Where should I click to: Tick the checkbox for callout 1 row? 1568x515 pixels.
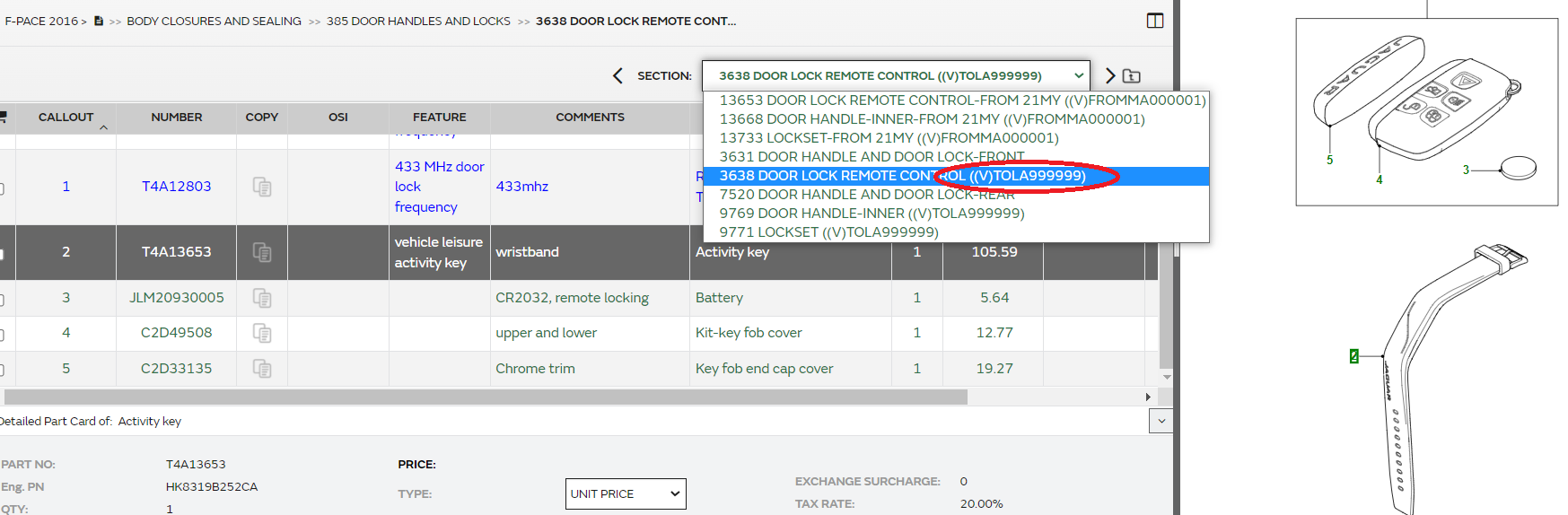pos(2,188)
